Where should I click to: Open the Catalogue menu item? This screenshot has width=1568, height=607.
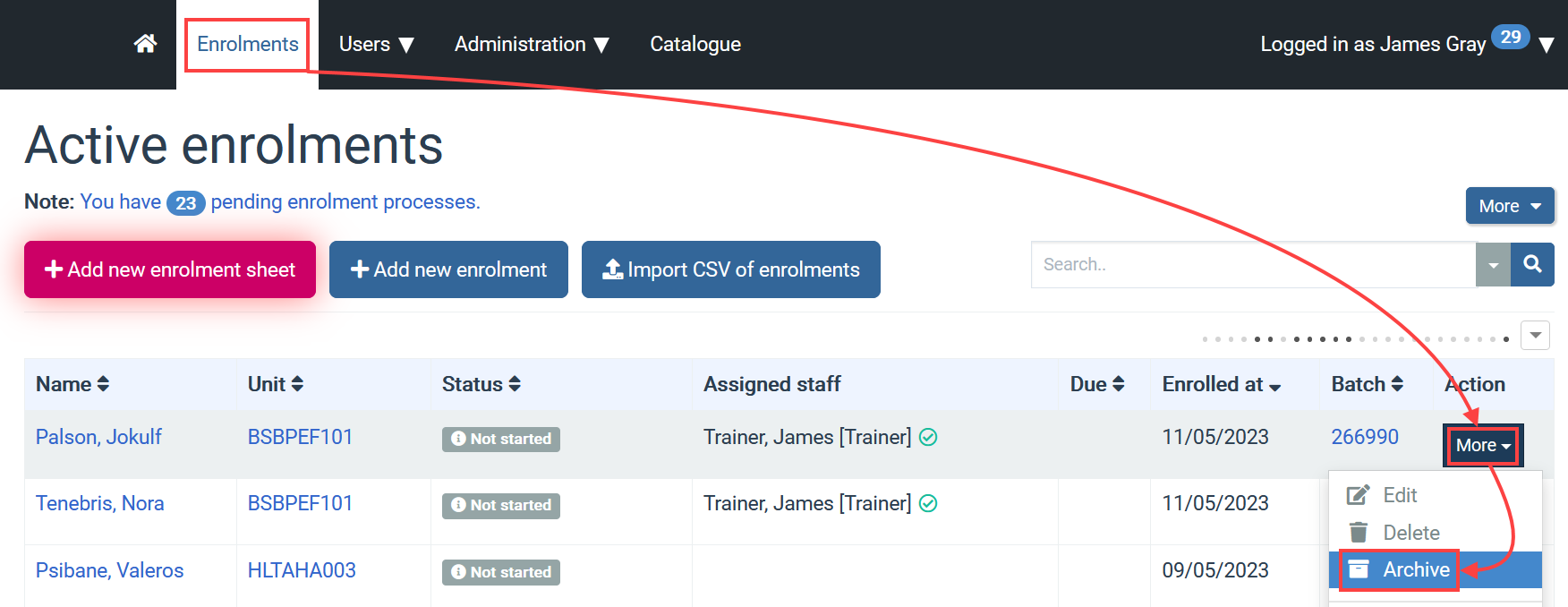click(x=695, y=43)
